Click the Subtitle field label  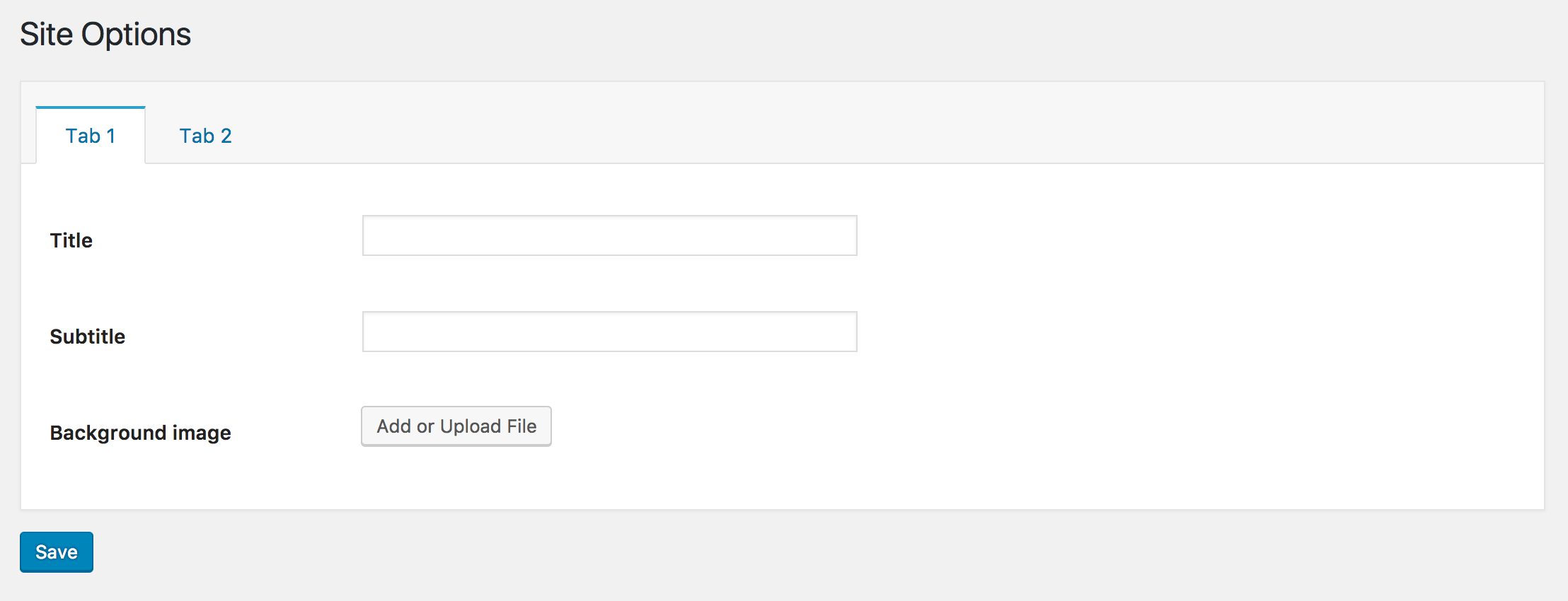click(88, 337)
